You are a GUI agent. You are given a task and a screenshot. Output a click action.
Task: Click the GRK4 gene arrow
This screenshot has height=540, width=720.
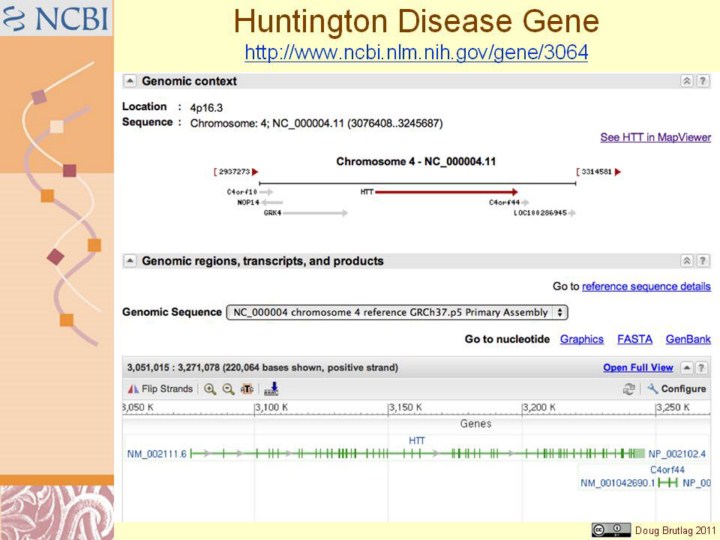tap(315, 213)
